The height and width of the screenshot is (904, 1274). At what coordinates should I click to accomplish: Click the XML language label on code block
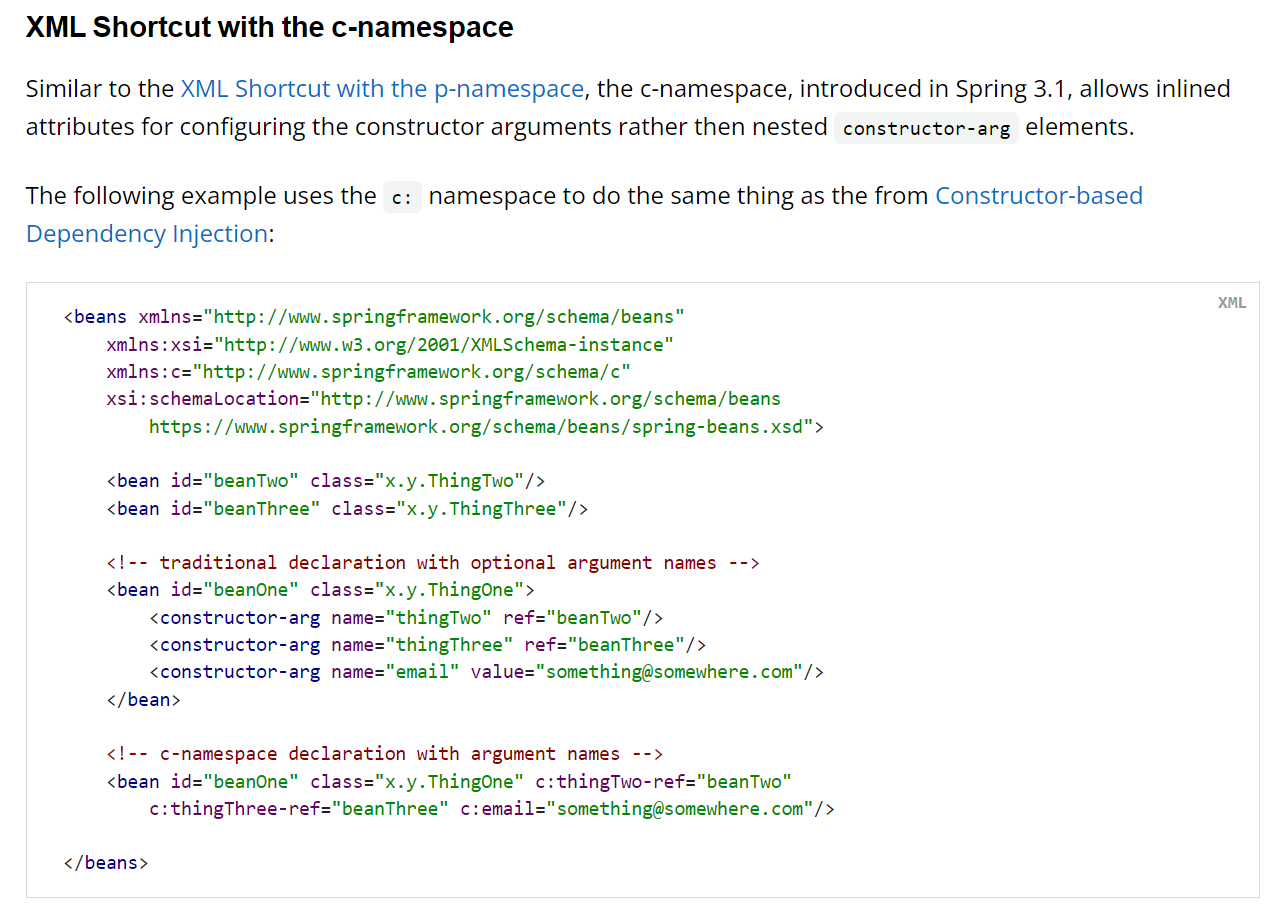click(1231, 303)
